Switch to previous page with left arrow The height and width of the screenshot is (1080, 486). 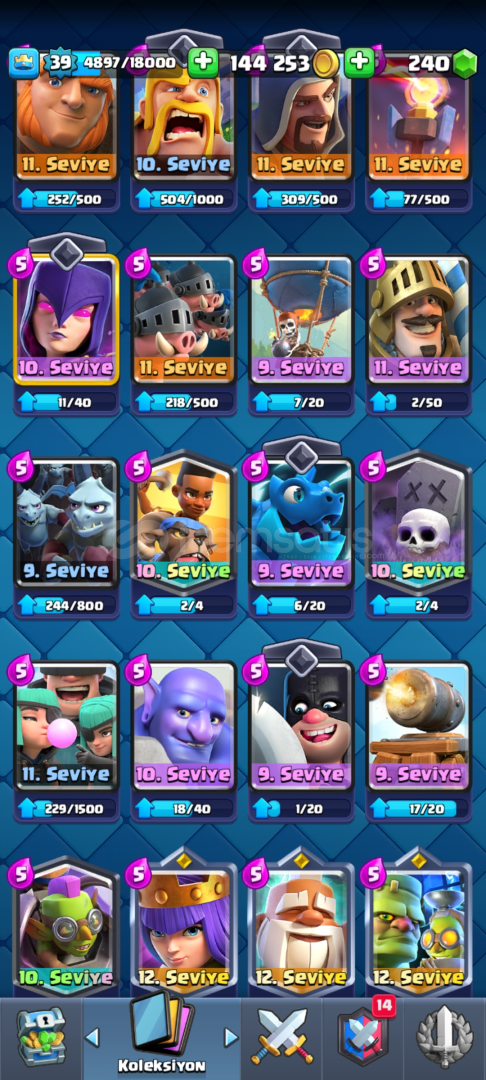92,1037
